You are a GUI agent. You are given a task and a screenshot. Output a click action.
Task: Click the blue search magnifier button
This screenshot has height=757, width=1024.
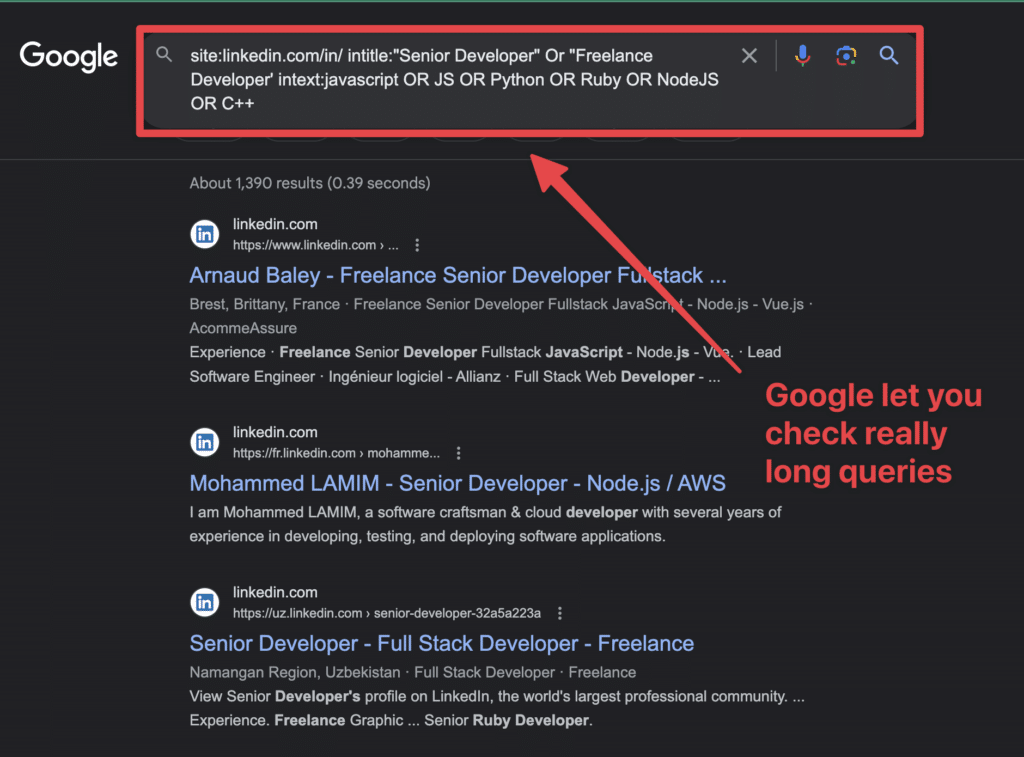pos(889,56)
